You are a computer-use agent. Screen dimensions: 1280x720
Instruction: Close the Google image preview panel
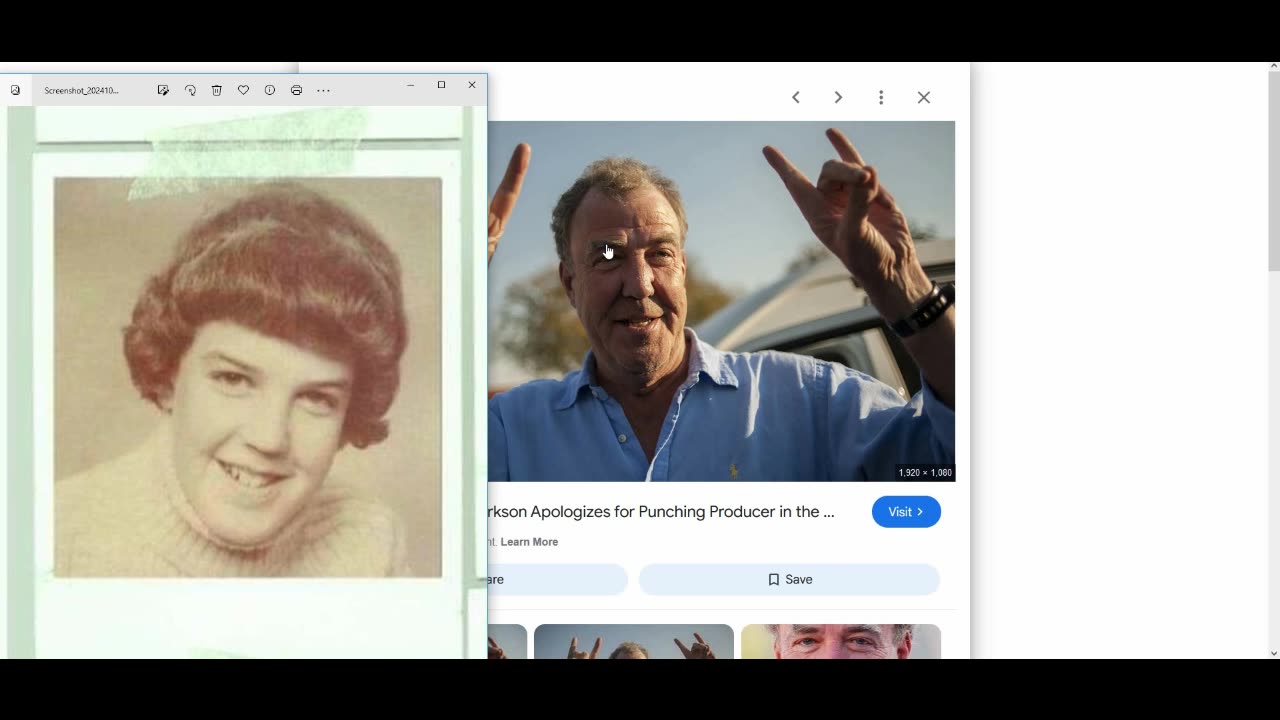(924, 97)
